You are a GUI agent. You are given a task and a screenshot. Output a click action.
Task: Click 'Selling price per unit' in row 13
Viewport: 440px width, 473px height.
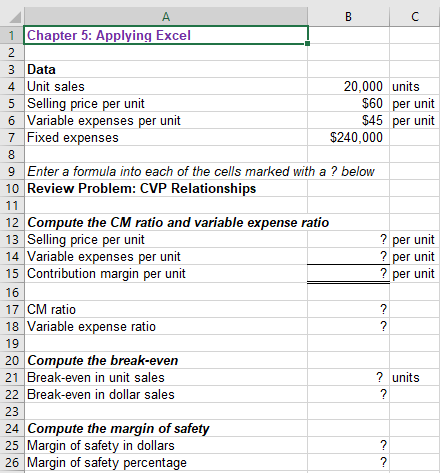[86, 240]
